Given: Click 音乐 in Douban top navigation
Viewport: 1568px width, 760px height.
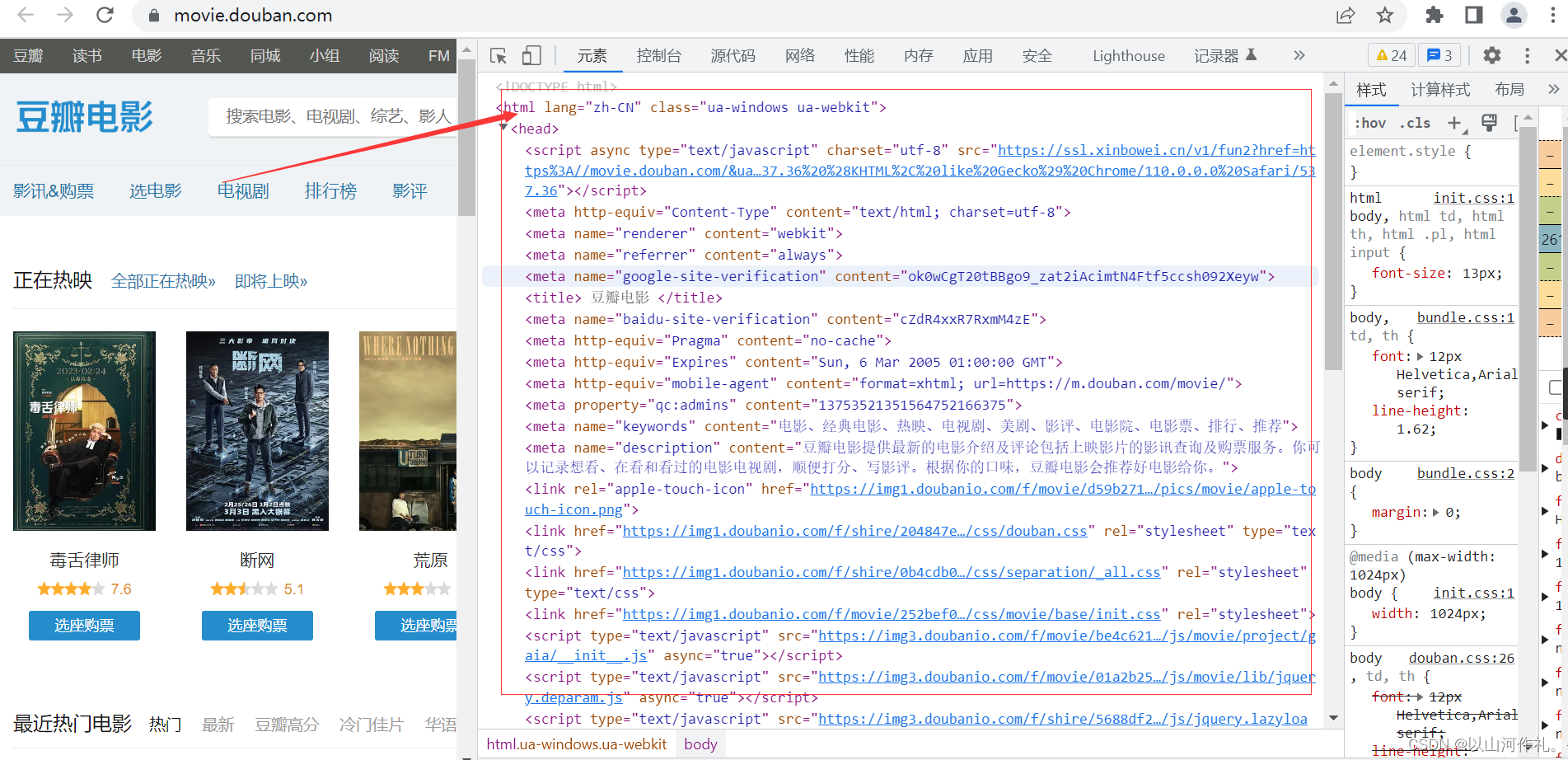Looking at the screenshot, I should pos(206,55).
